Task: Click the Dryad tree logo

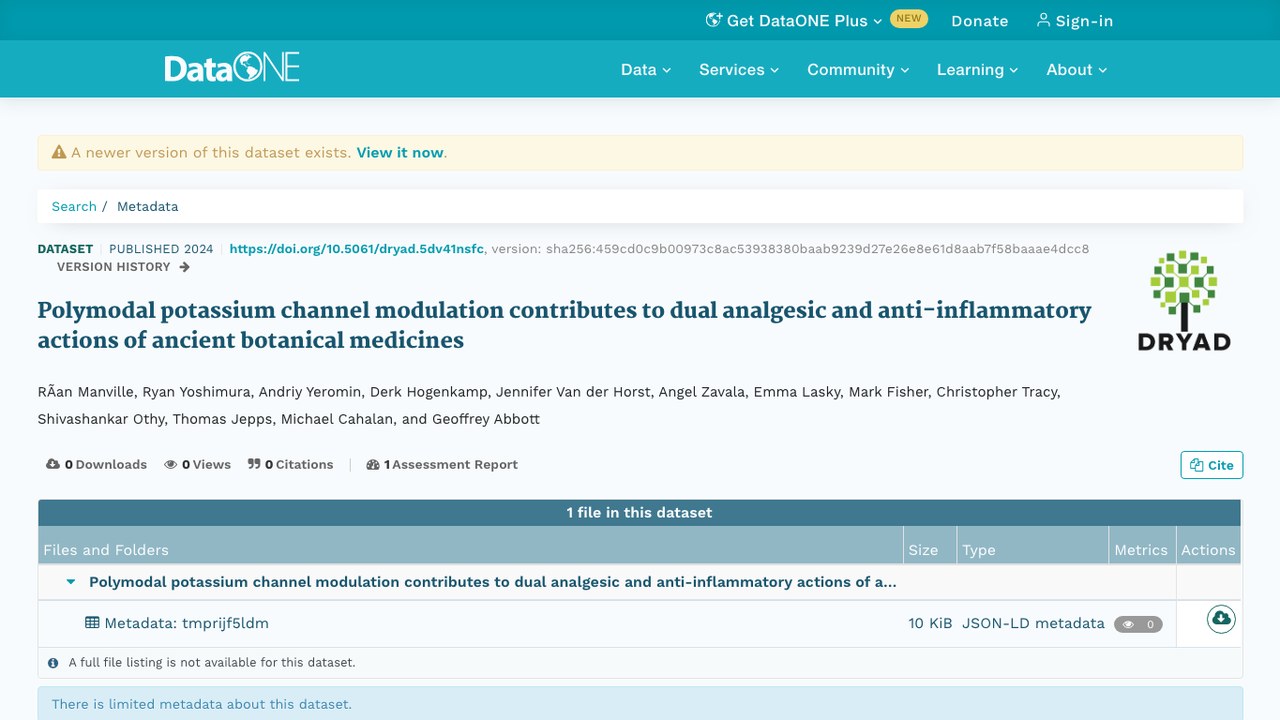Action: point(1184,300)
